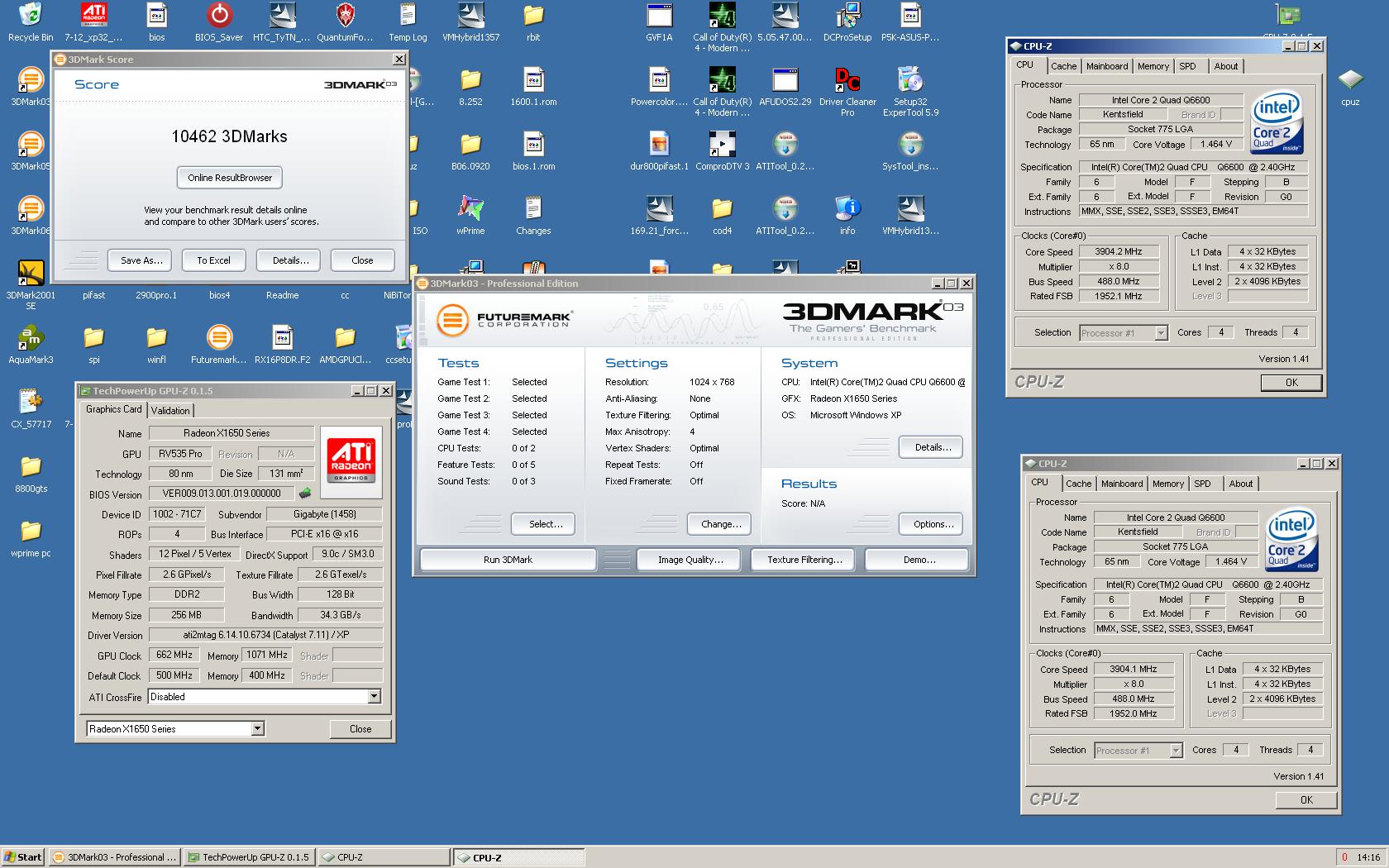The image size is (1389, 868).
Task: Click the Close button in GPU-Z
Action: [x=360, y=729]
